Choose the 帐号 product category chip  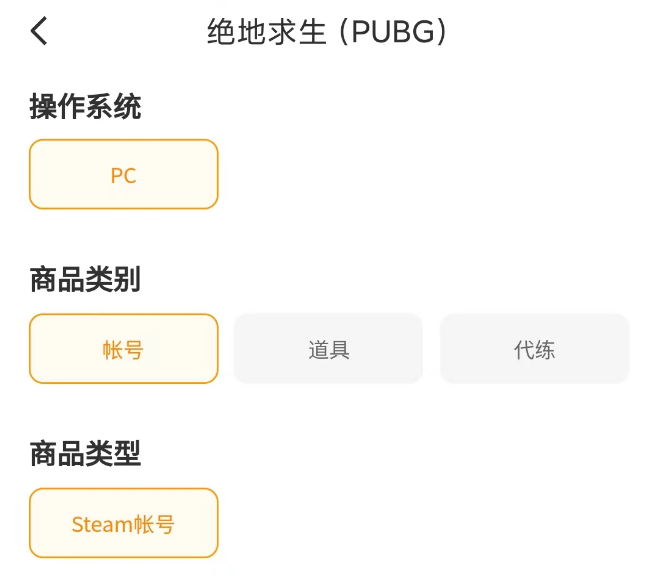124,349
